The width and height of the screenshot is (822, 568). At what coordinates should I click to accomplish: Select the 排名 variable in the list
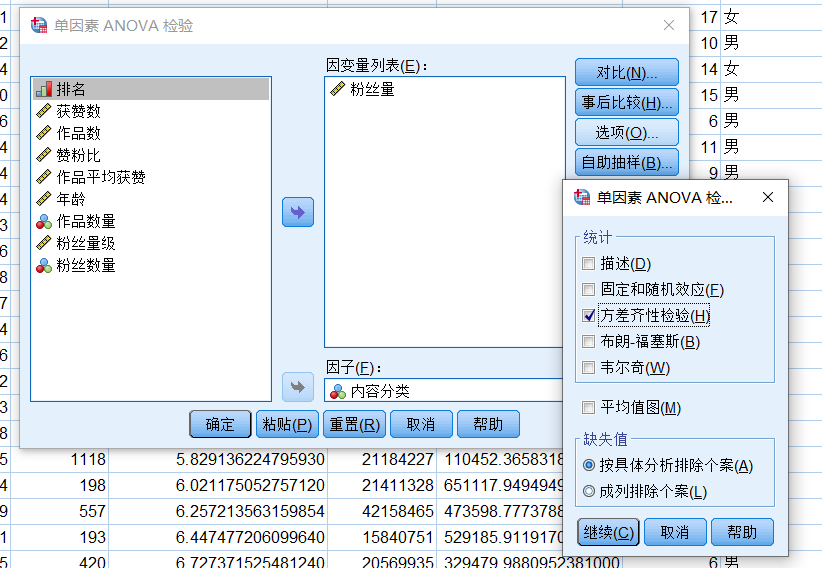[x=151, y=89]
